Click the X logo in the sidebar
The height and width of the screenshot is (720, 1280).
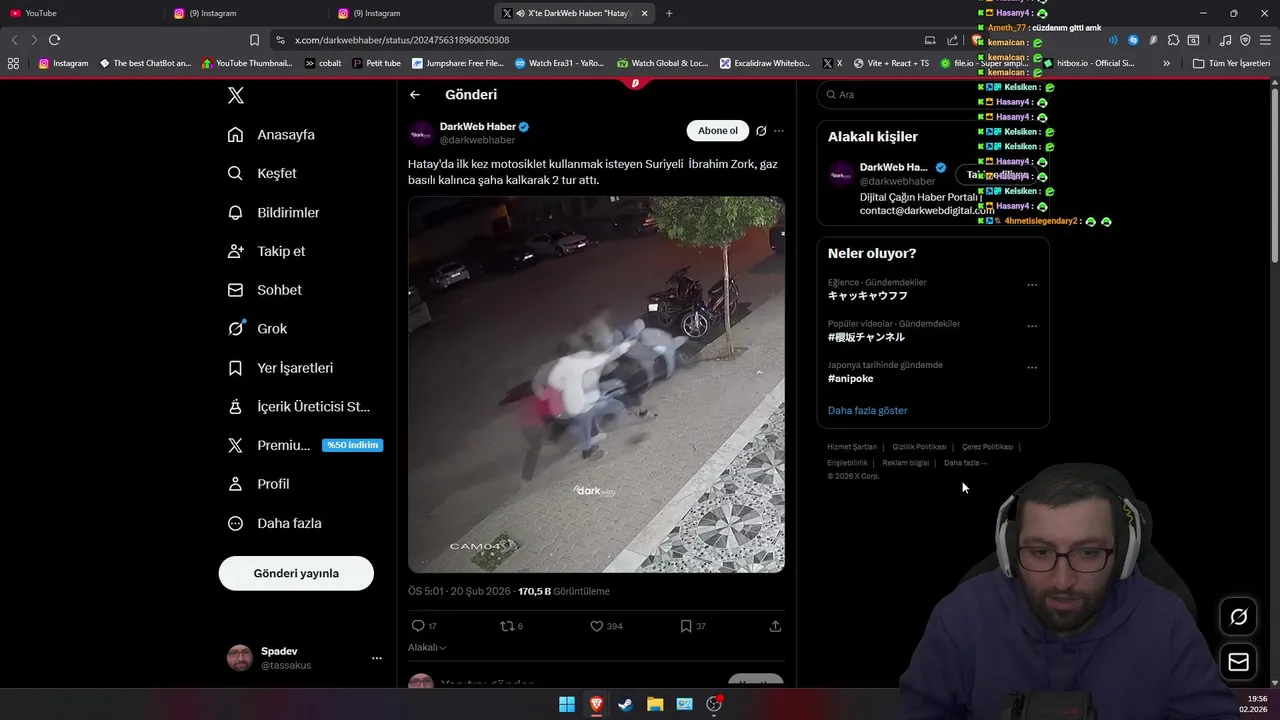(x=236, y=96)
